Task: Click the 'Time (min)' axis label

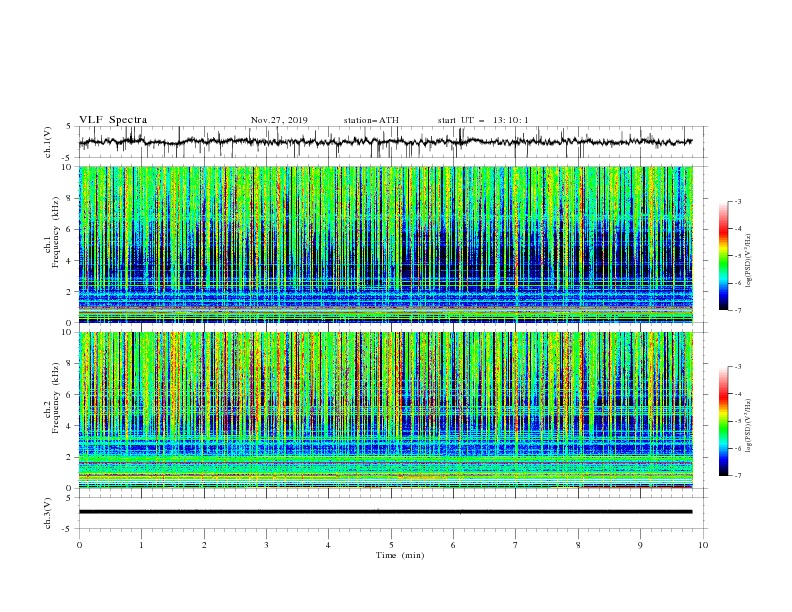Action: tap(400, 555)
